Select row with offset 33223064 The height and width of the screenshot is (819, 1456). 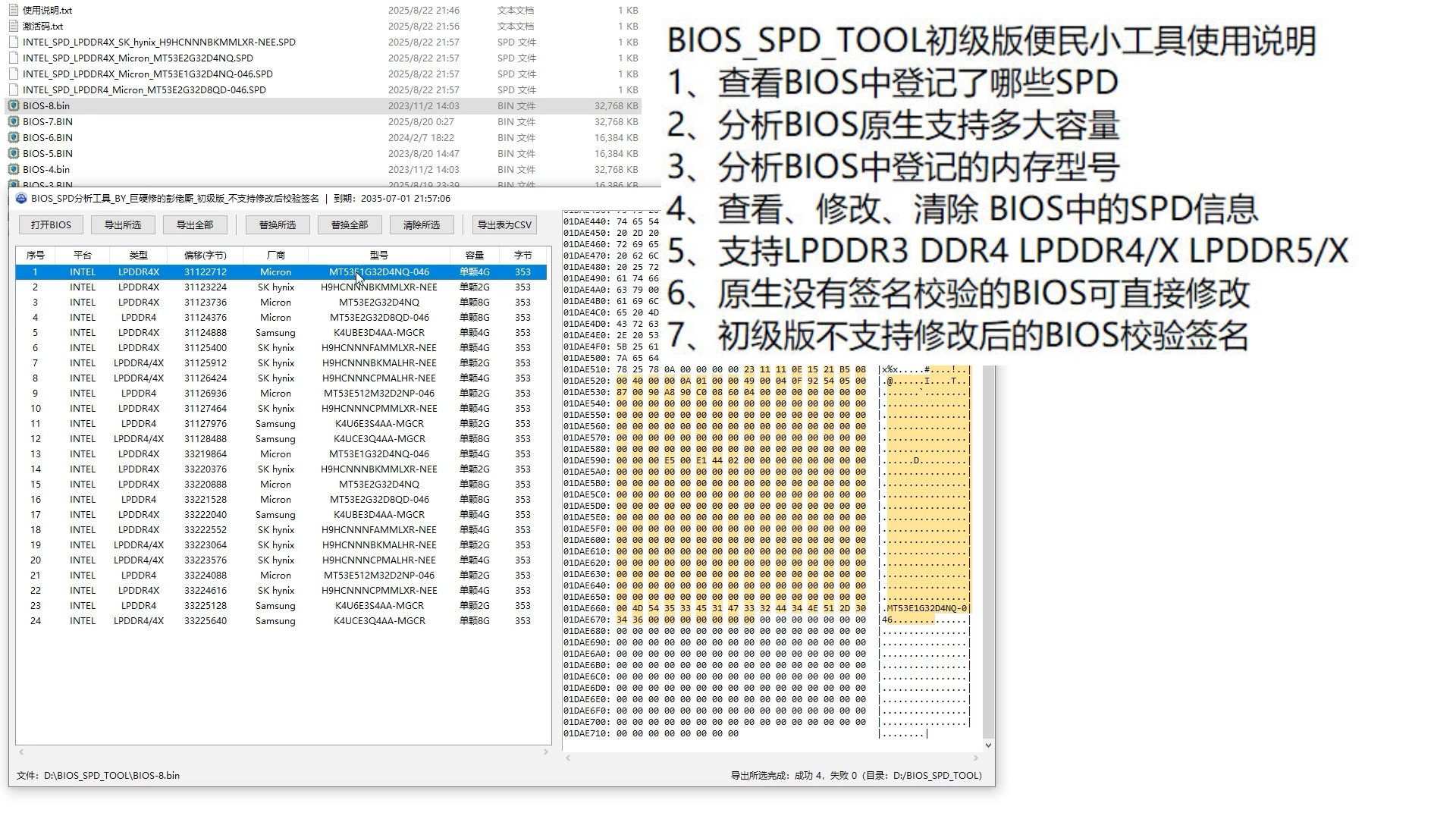(281, 545)
